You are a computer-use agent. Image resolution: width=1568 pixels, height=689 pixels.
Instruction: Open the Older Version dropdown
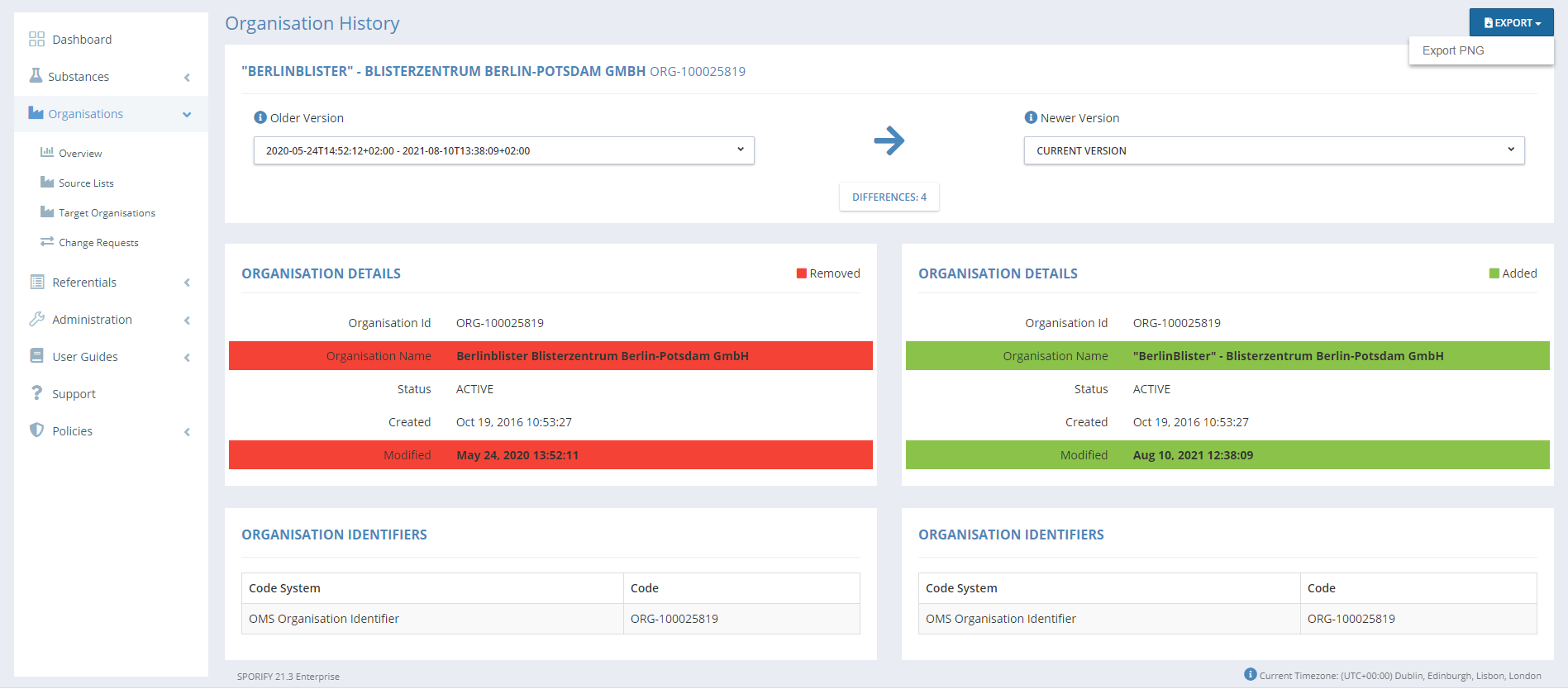(503, 150)
